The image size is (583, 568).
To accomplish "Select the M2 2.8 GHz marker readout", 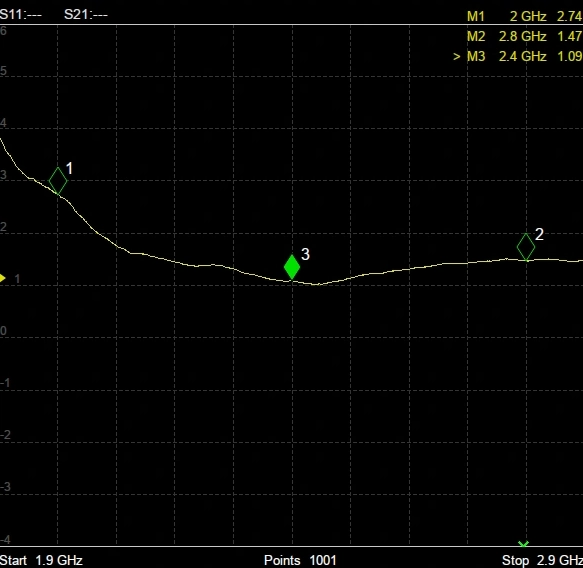I will pos(525,36).
